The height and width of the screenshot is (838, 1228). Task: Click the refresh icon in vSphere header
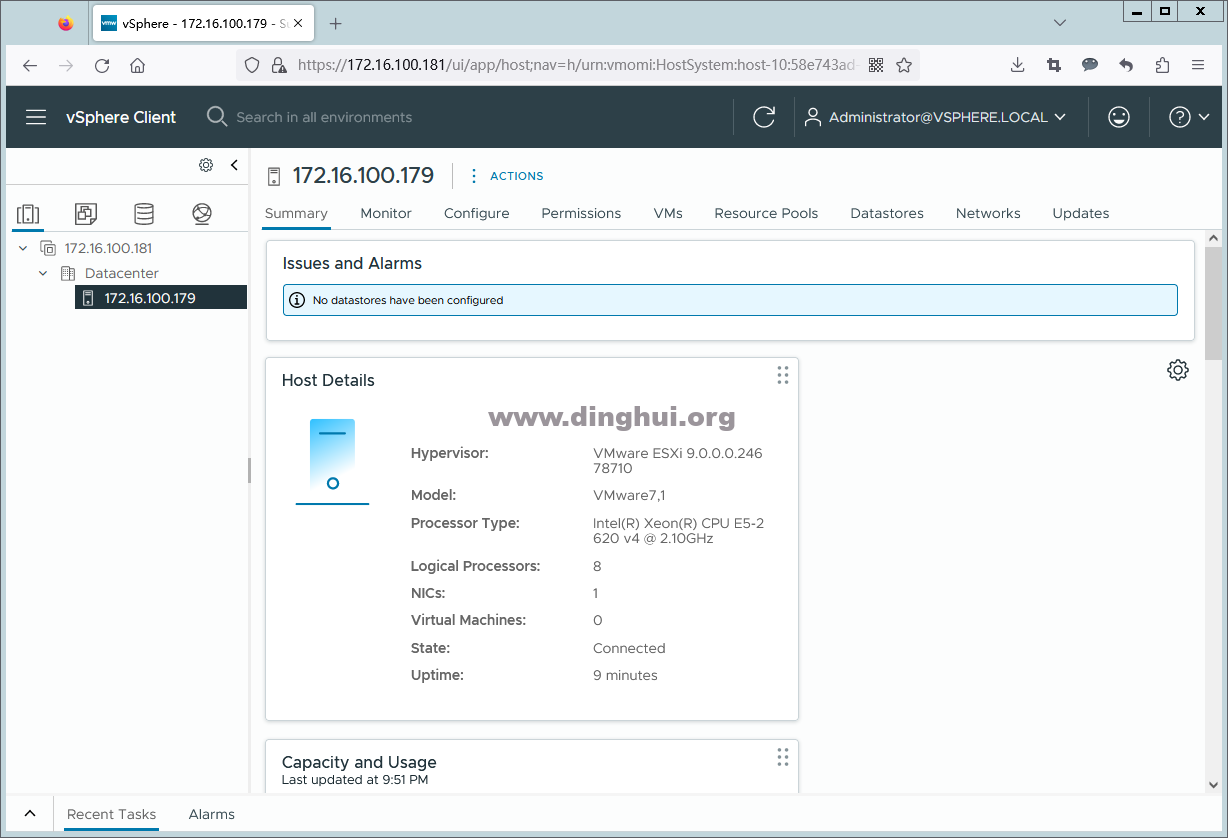[764, 117]
